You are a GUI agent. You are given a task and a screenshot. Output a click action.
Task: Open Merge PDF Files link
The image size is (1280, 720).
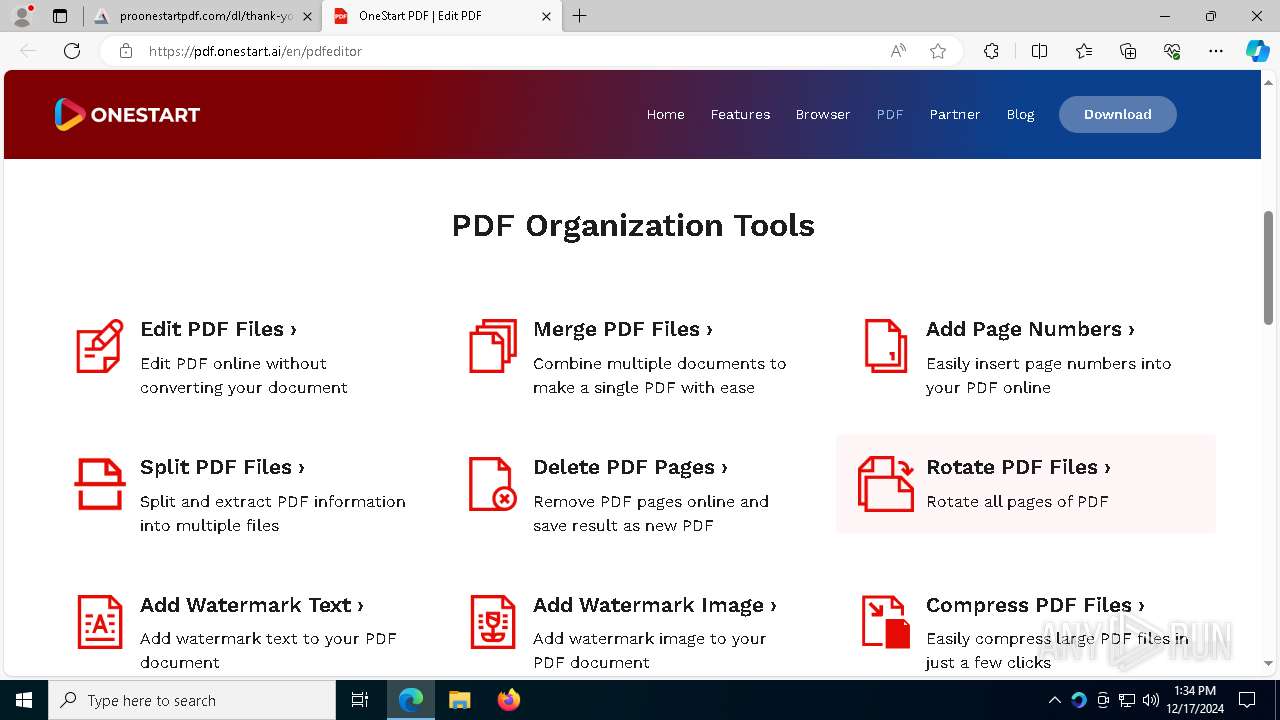pos(623,329)
